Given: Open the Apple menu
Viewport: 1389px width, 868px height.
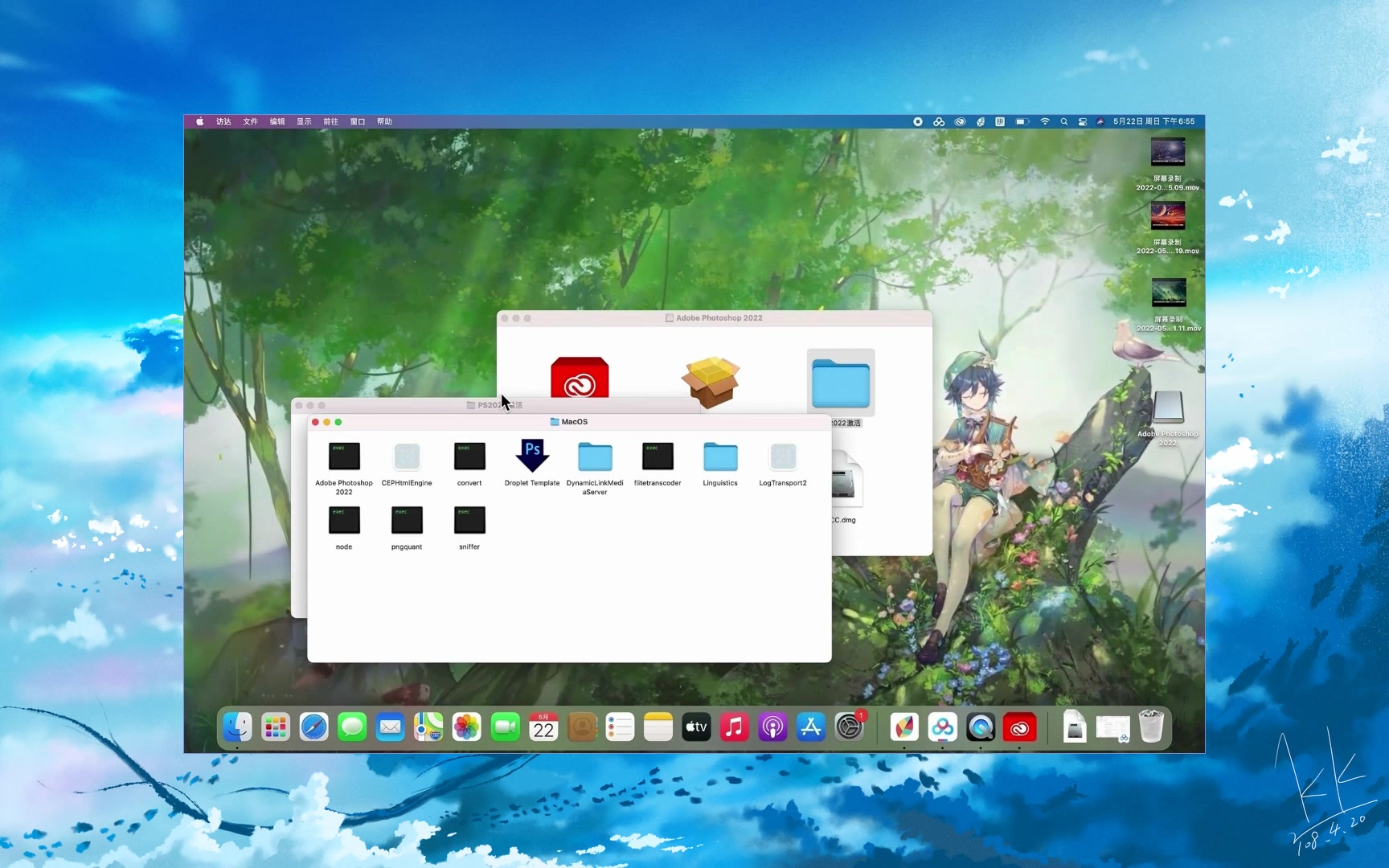Looking at the screenshot, I should (199, 121).
